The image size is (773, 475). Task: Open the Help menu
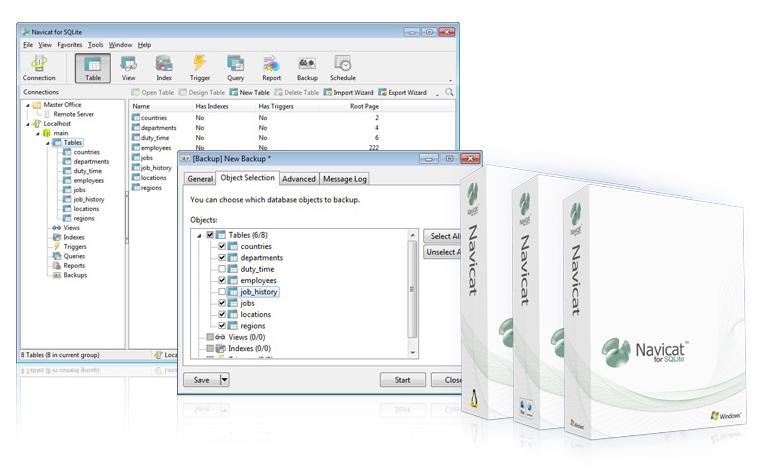144,45
